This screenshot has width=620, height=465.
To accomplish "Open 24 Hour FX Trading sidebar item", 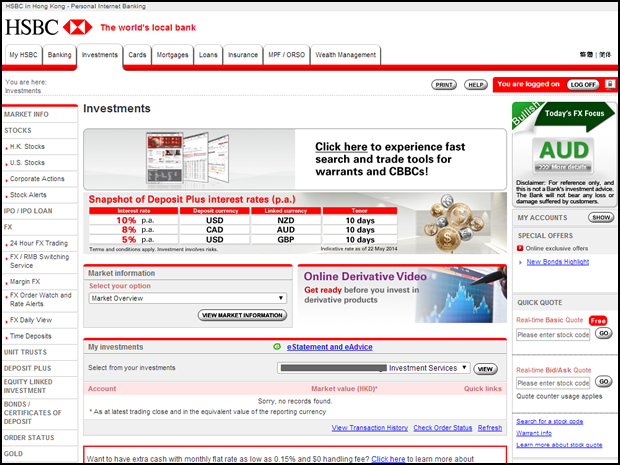I will (x=40, y=243).
